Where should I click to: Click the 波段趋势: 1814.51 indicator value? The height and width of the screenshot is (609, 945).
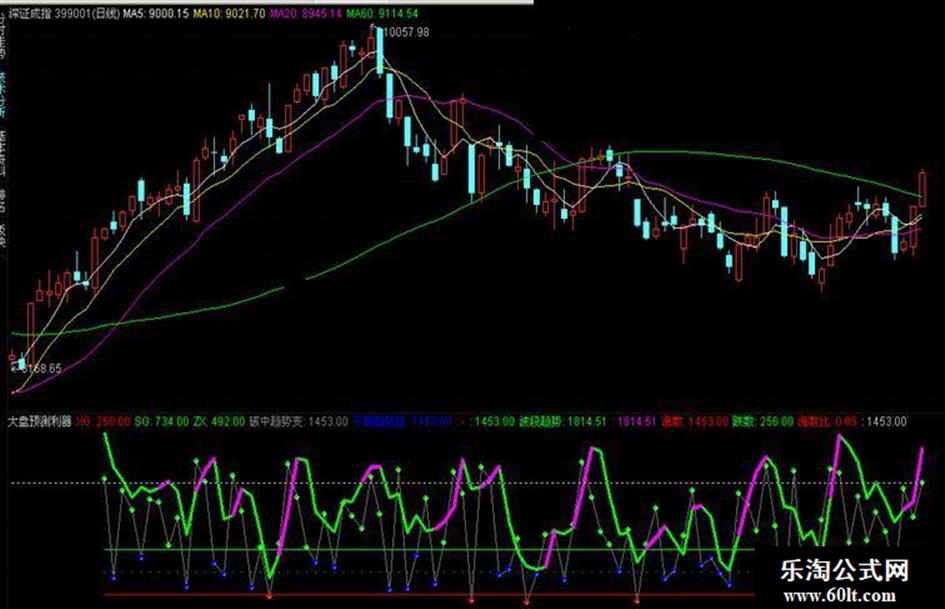click(x=563, y=421)
